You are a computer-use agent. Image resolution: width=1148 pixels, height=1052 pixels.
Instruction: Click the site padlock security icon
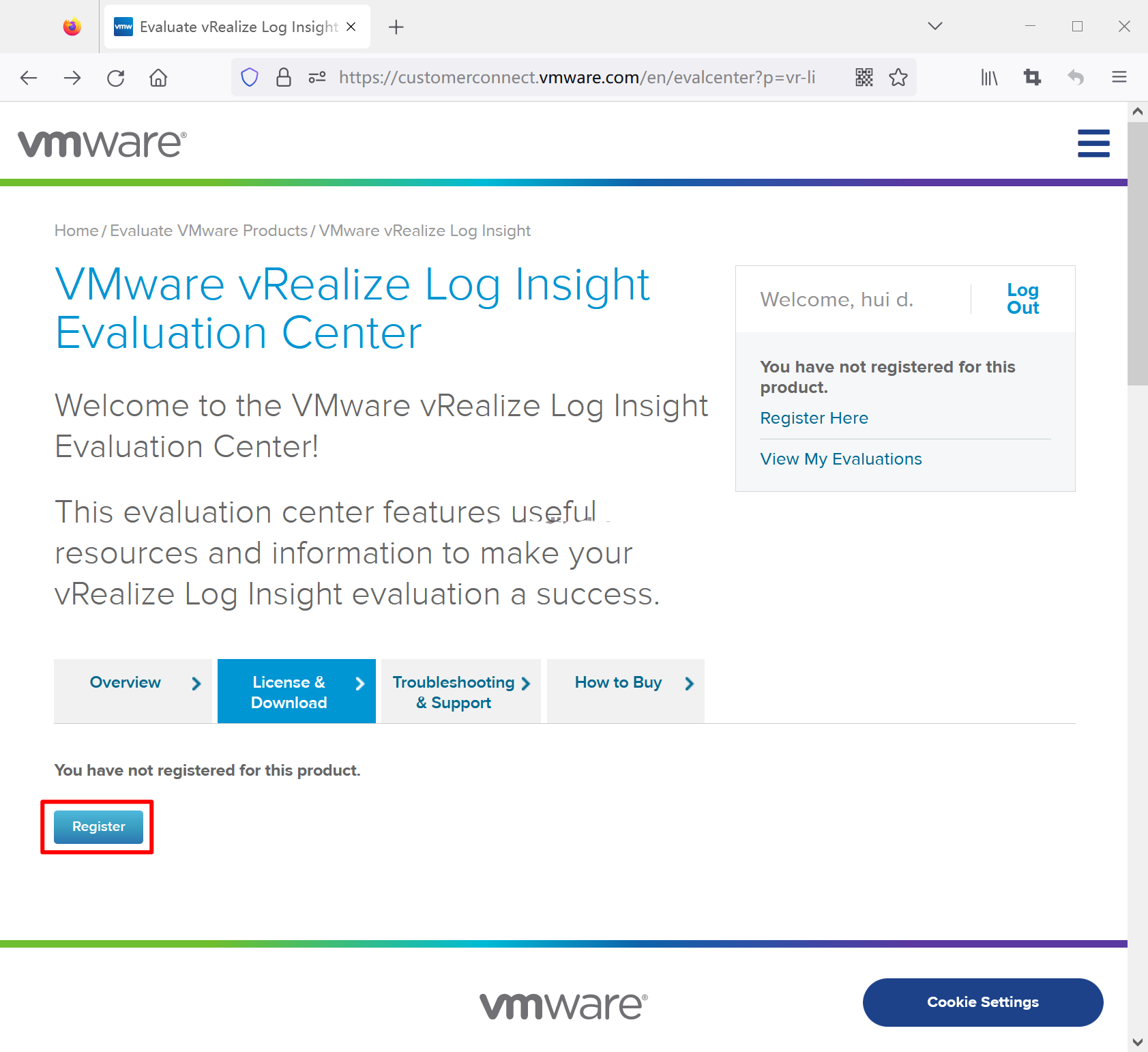(x=284, y=78)
